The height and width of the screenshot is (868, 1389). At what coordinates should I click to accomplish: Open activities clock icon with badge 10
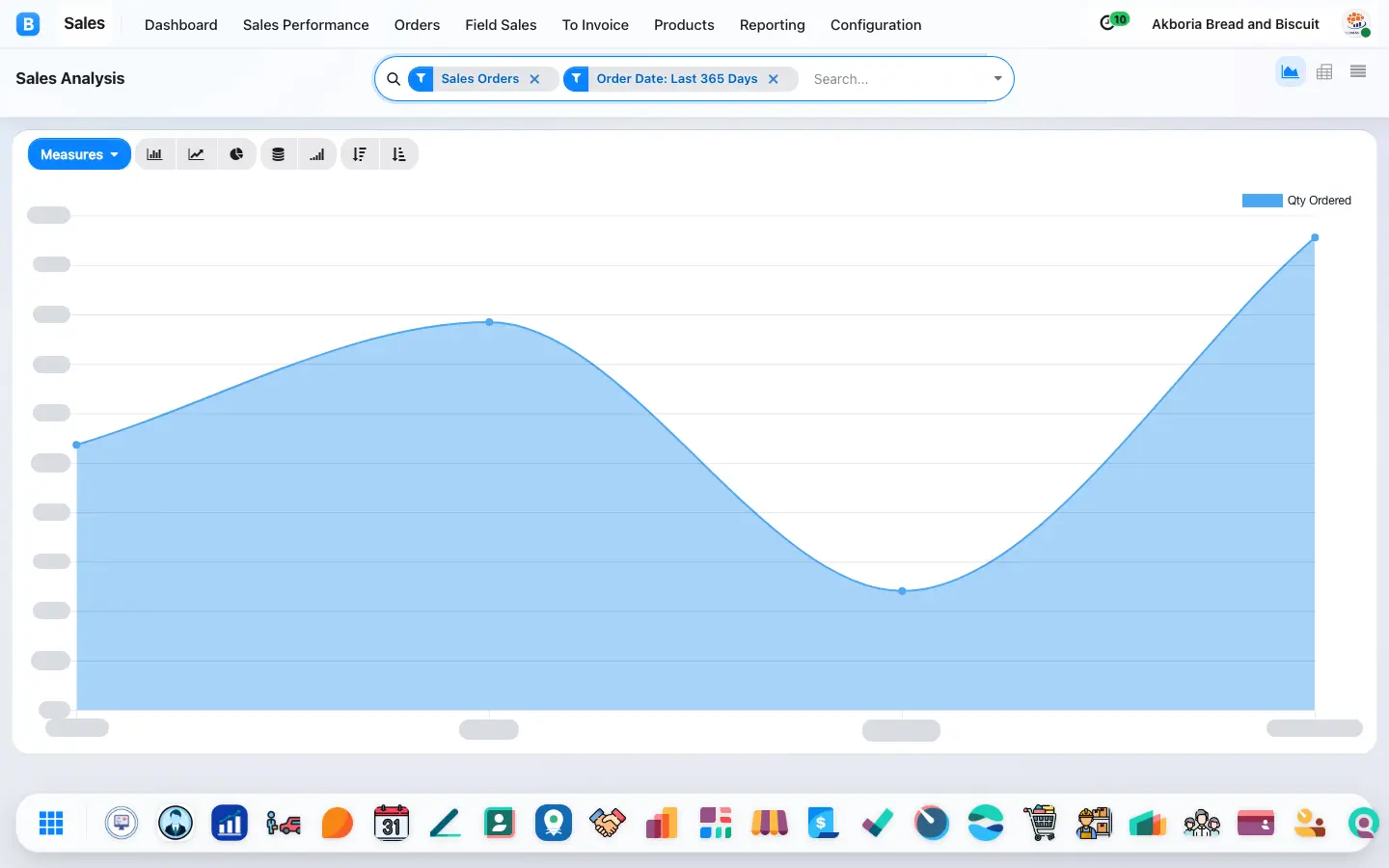pos(1113,22)
